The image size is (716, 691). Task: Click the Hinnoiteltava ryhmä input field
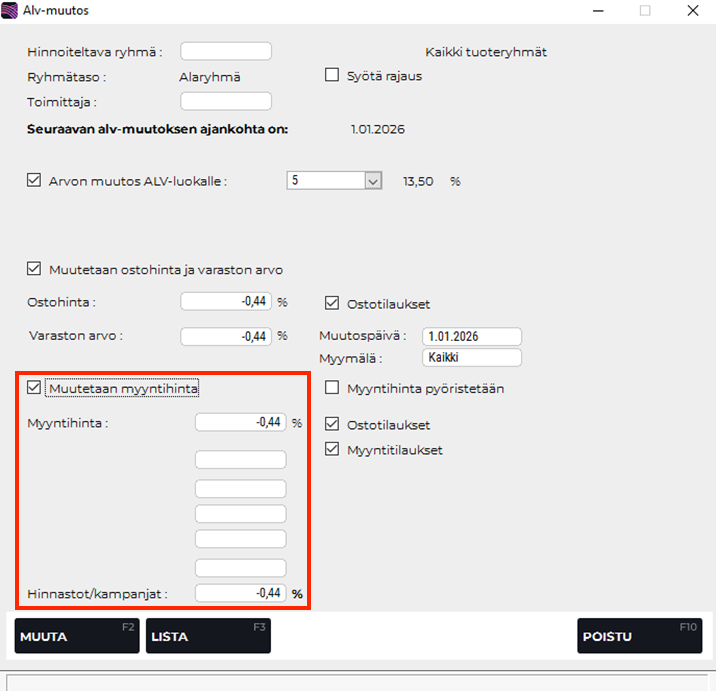click(x=225, y=51)
